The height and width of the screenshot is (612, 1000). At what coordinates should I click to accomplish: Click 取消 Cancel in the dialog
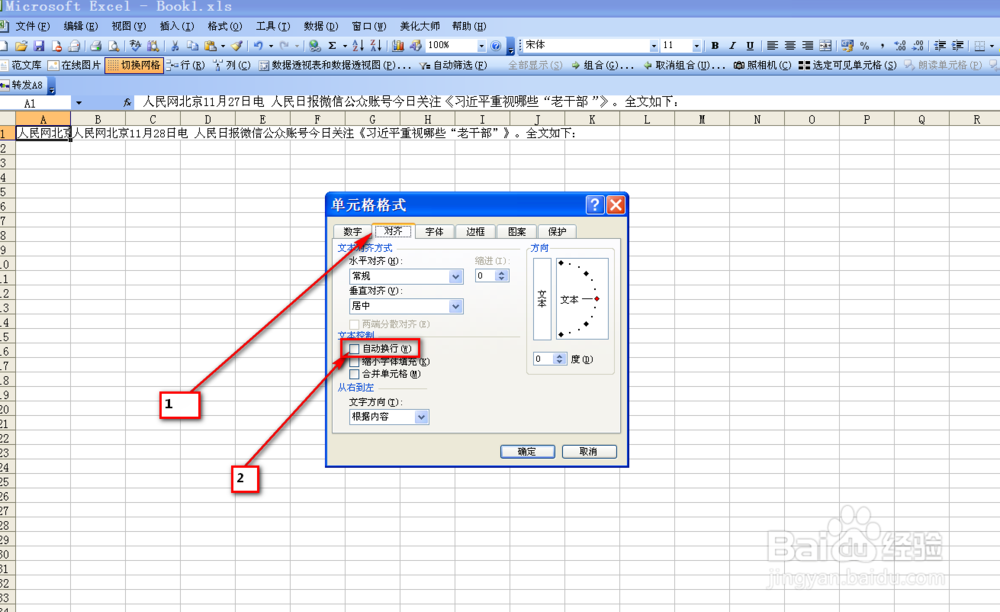coord(589,451)
